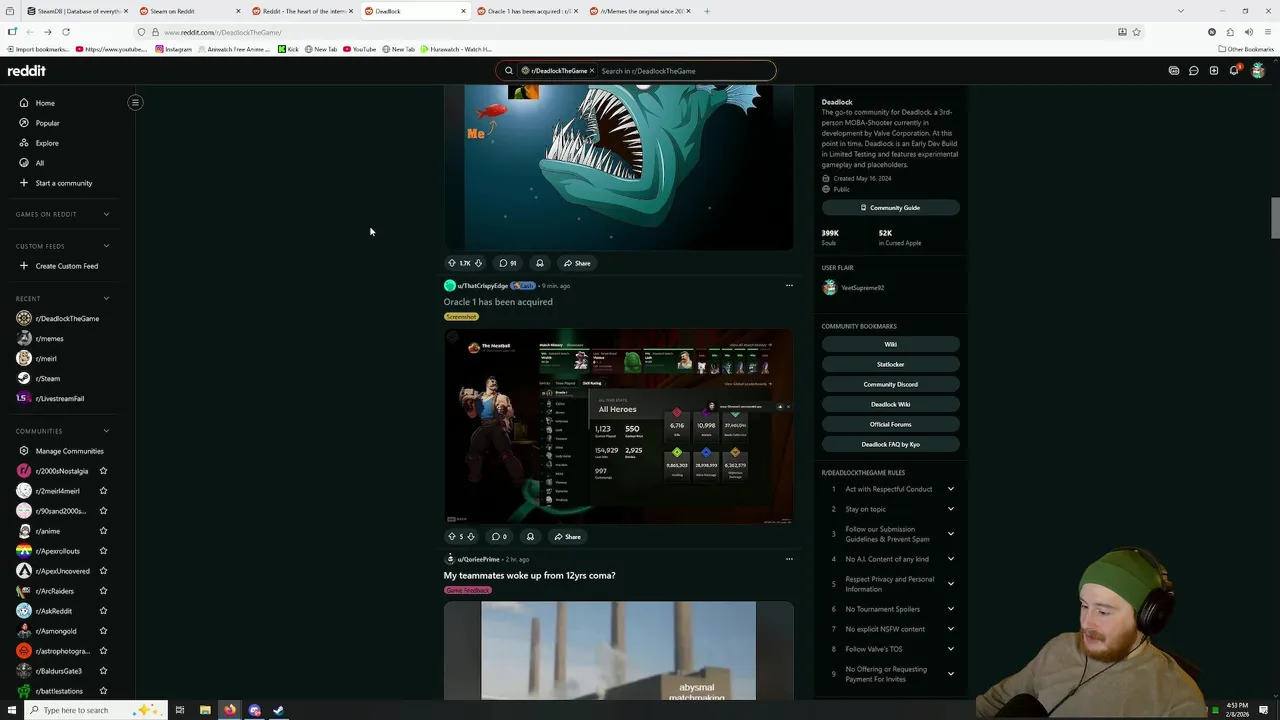Toggle favorite star for r/AskReddit
This screenshot has width=1280, height=720.
(103, 611)
